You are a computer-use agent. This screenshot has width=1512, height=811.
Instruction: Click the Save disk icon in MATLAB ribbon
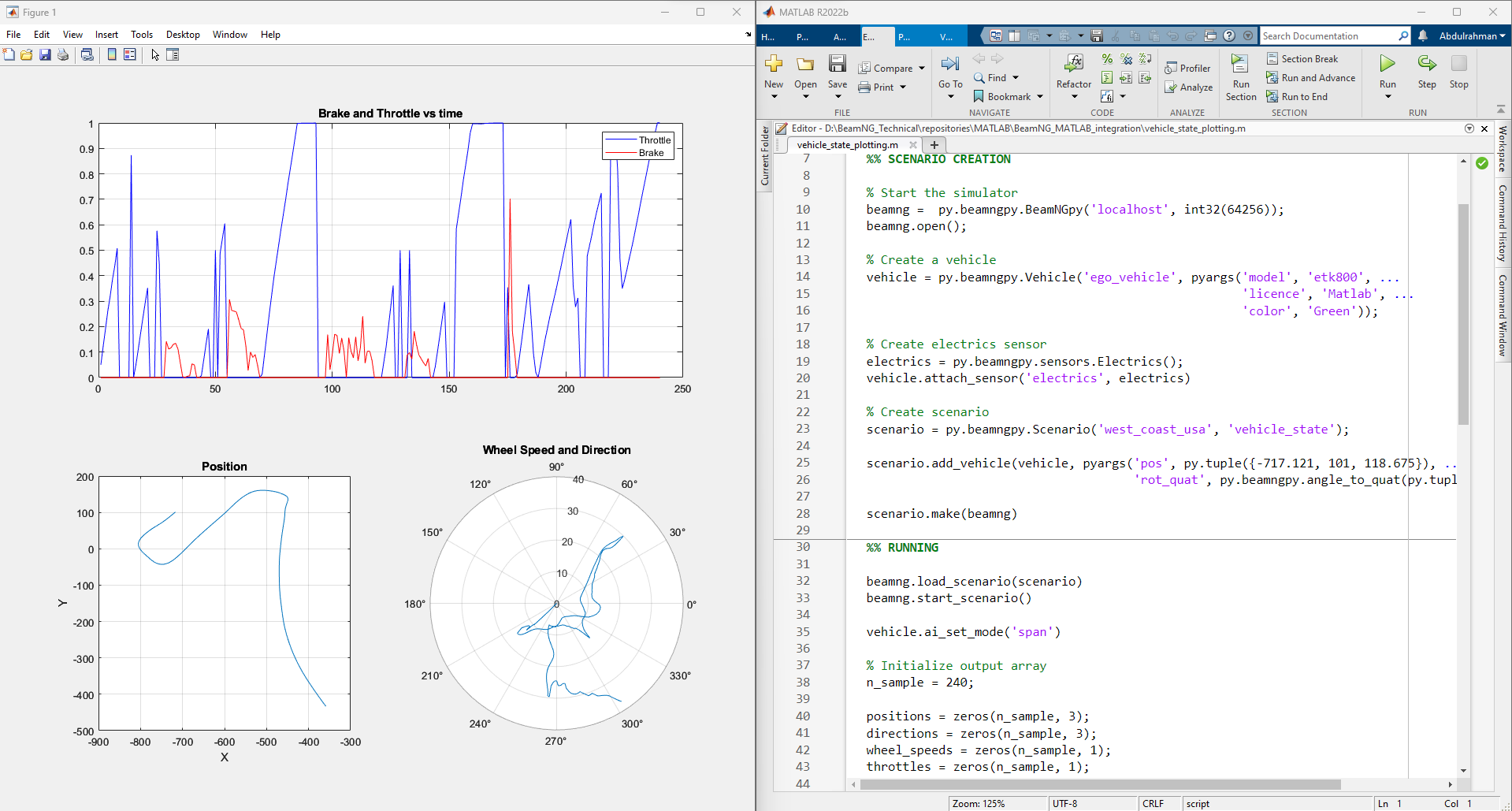pyautogui.click(x=838, y=64)
